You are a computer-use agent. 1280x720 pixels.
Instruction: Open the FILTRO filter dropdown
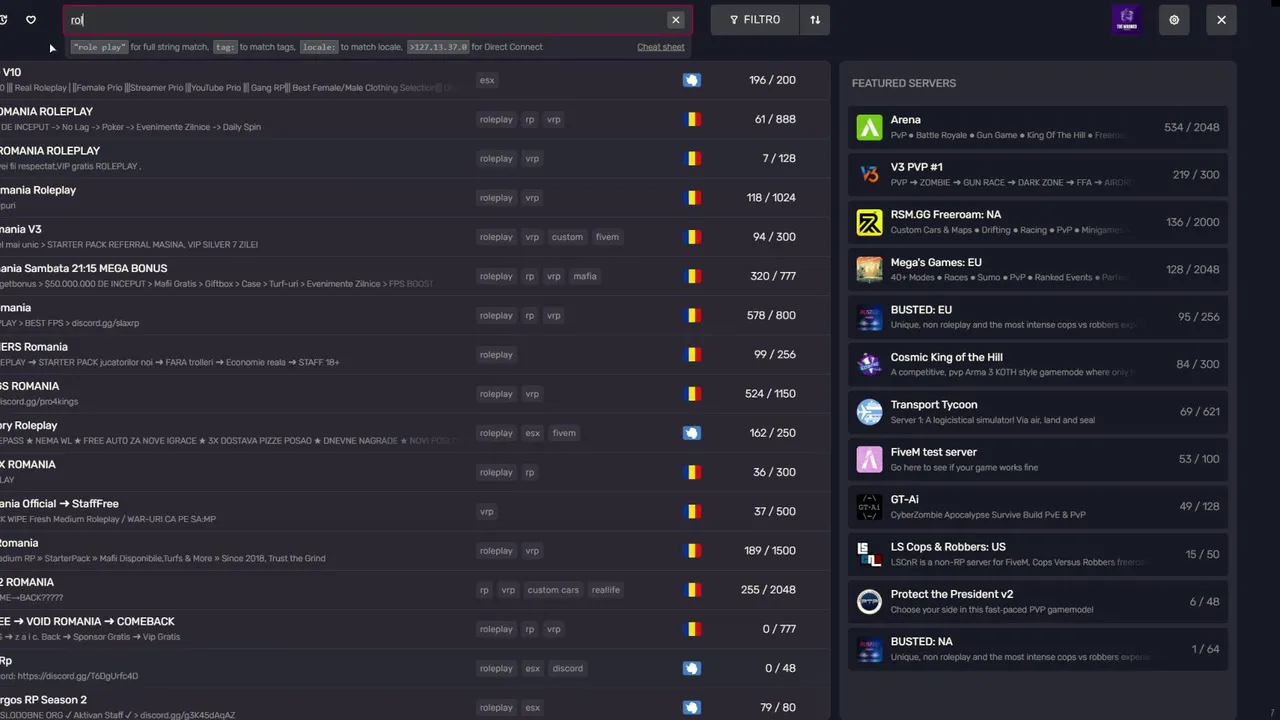coord(755,20)
